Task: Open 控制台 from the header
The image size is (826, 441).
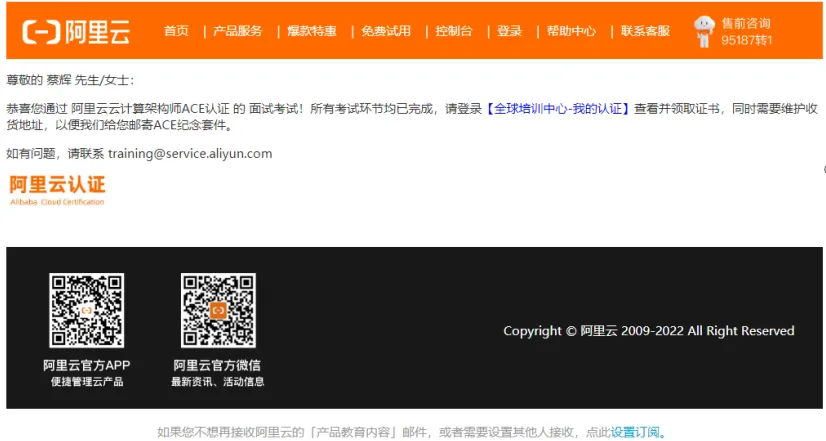Action: click(454, 31)
